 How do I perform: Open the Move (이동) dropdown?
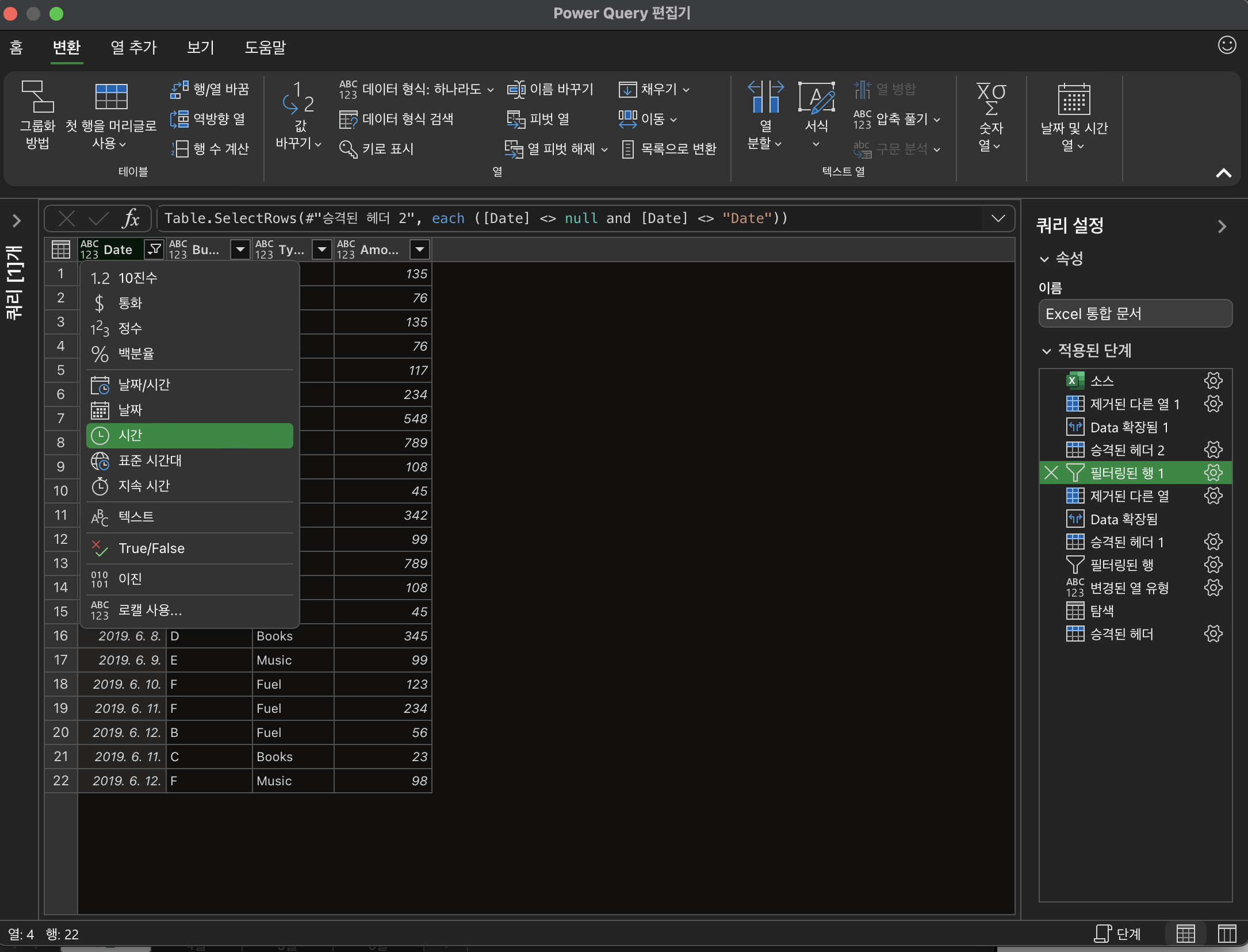pos(648,119)
